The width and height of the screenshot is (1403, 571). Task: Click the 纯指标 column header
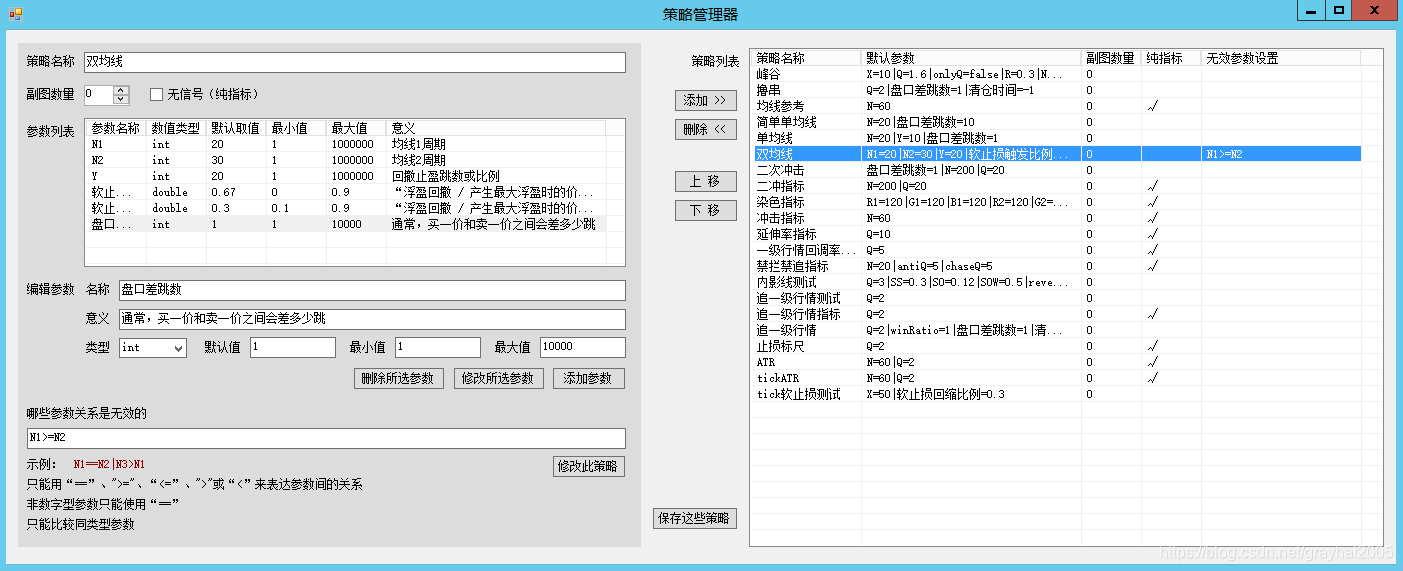click(1171, 58)
